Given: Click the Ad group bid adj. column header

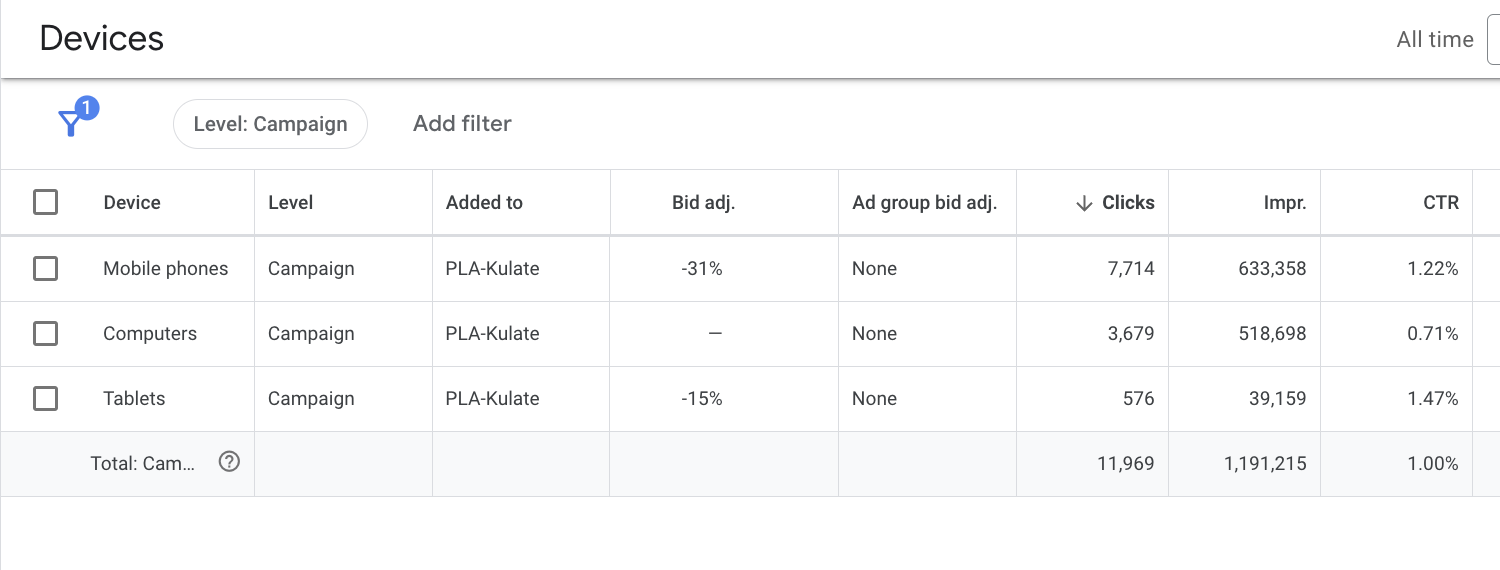Looking at the screenshot, I should pos(924,202).
